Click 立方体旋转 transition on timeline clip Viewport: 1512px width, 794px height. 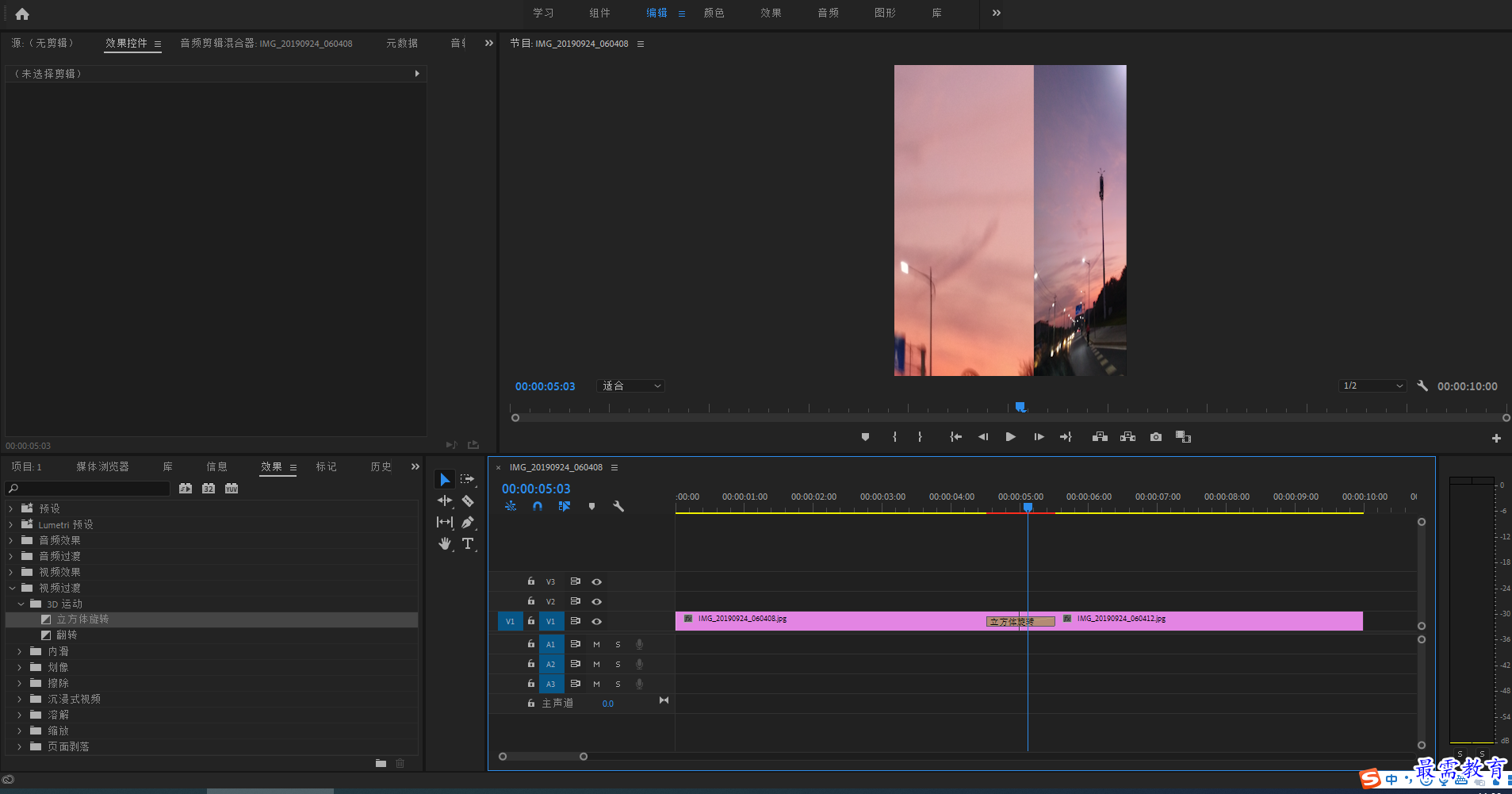tap(1020, 622)
